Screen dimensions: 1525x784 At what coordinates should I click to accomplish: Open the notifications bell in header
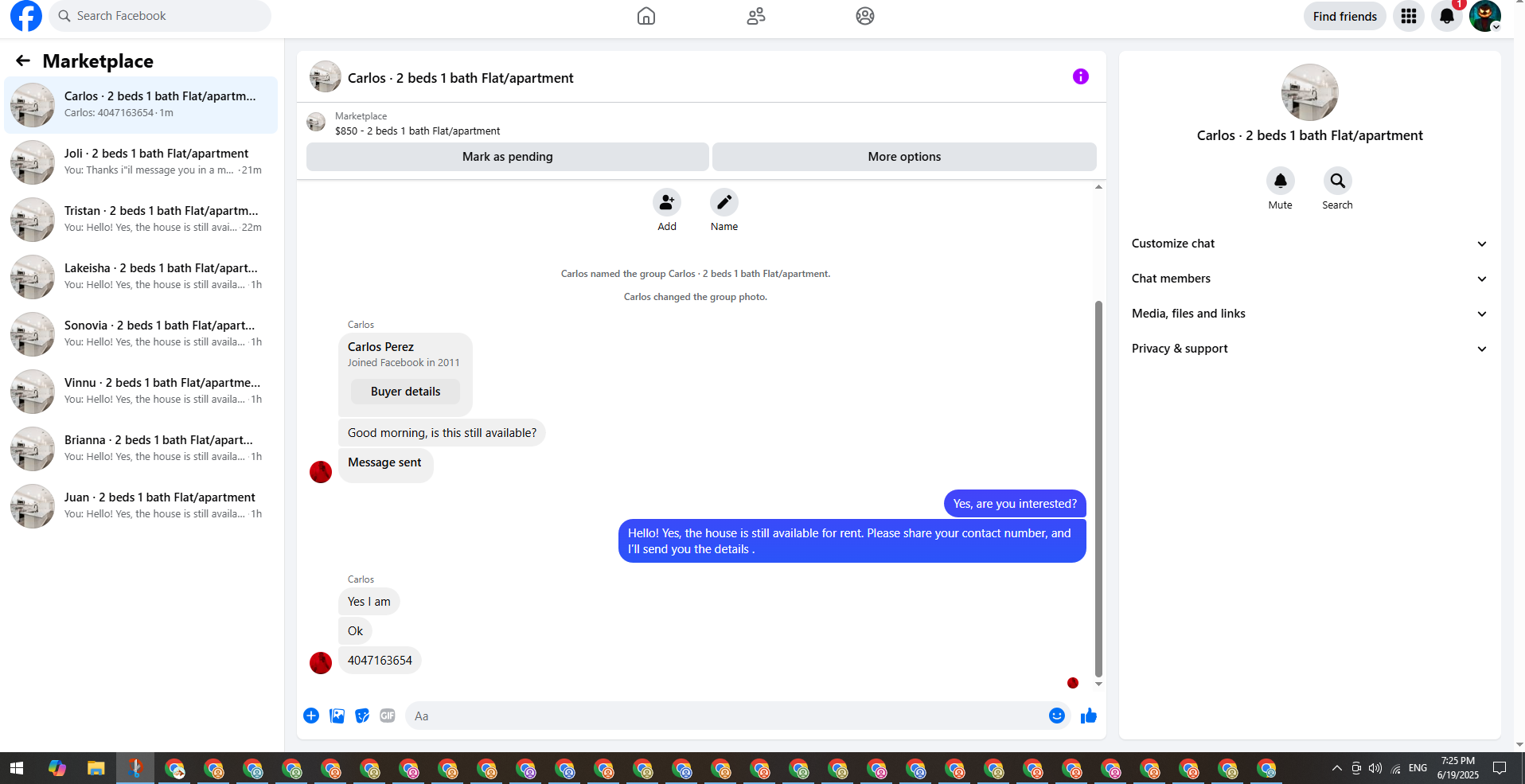click(1447, 16)
